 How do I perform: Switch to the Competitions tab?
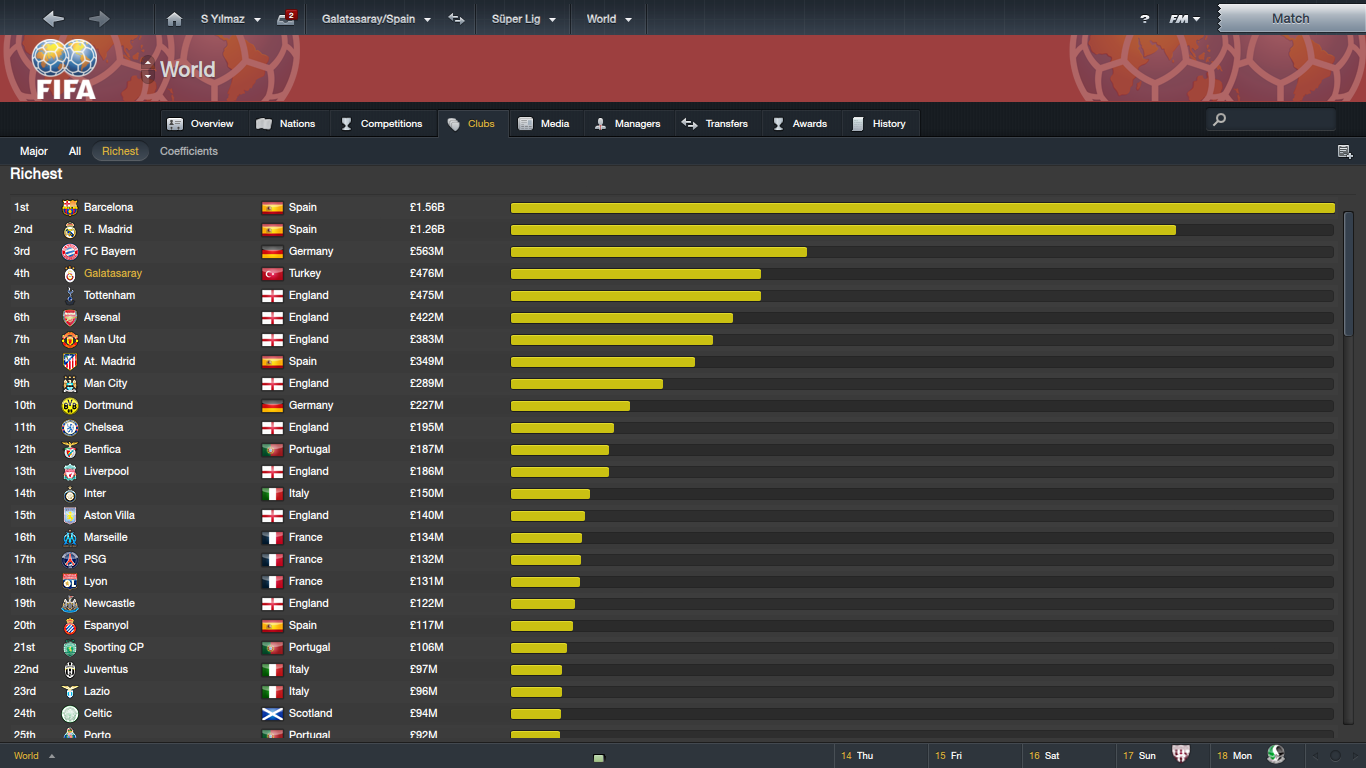[381, 124]
